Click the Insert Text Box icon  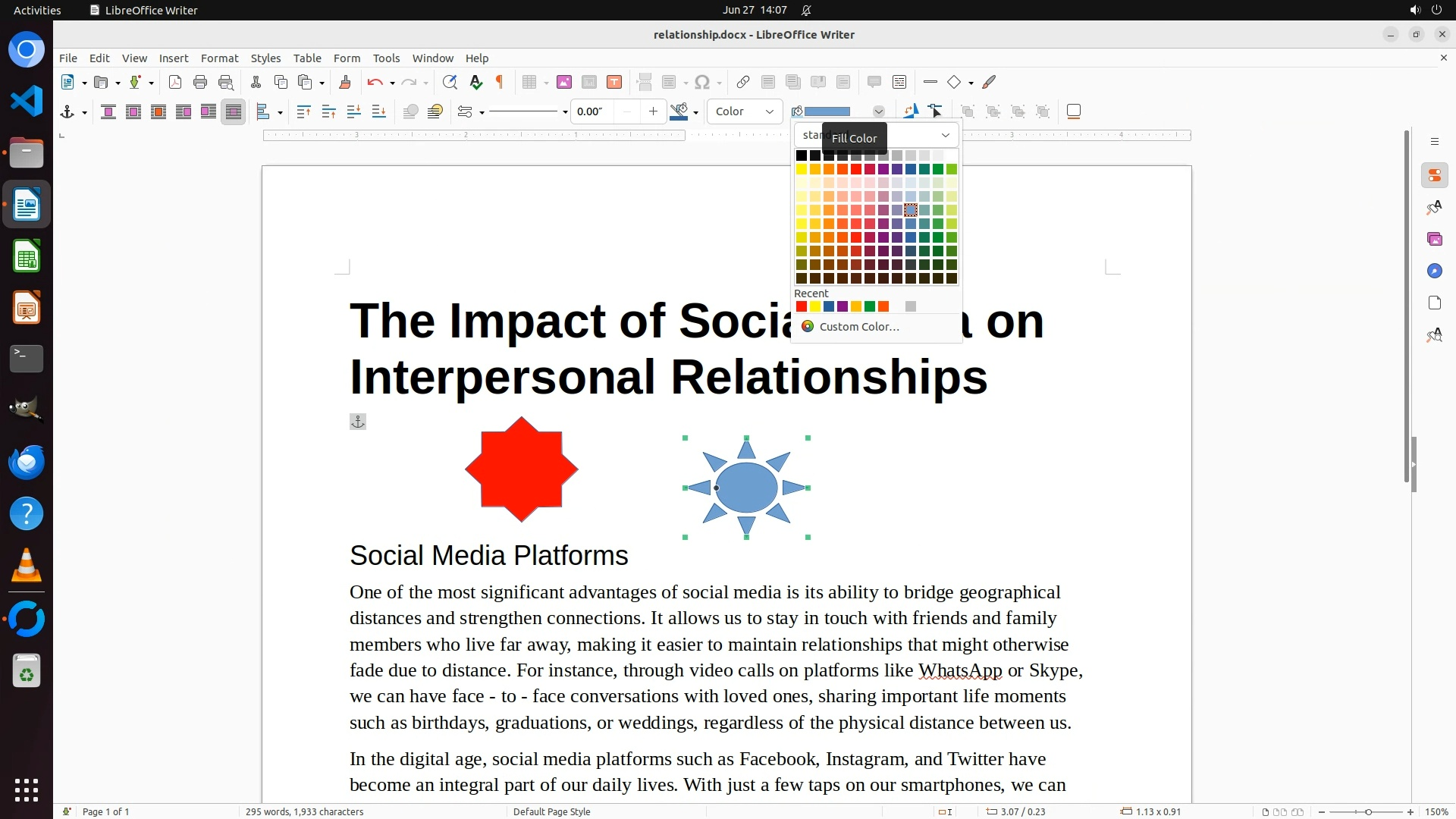coord(614,82)
